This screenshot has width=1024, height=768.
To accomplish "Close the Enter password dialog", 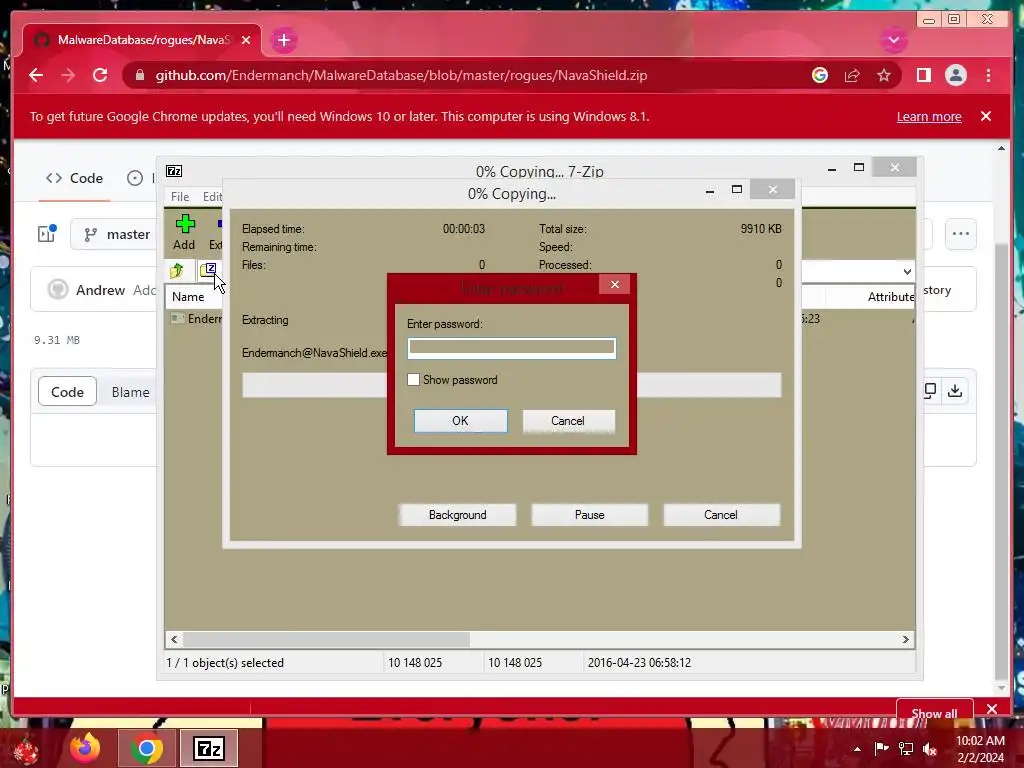I will pos(615,284).
